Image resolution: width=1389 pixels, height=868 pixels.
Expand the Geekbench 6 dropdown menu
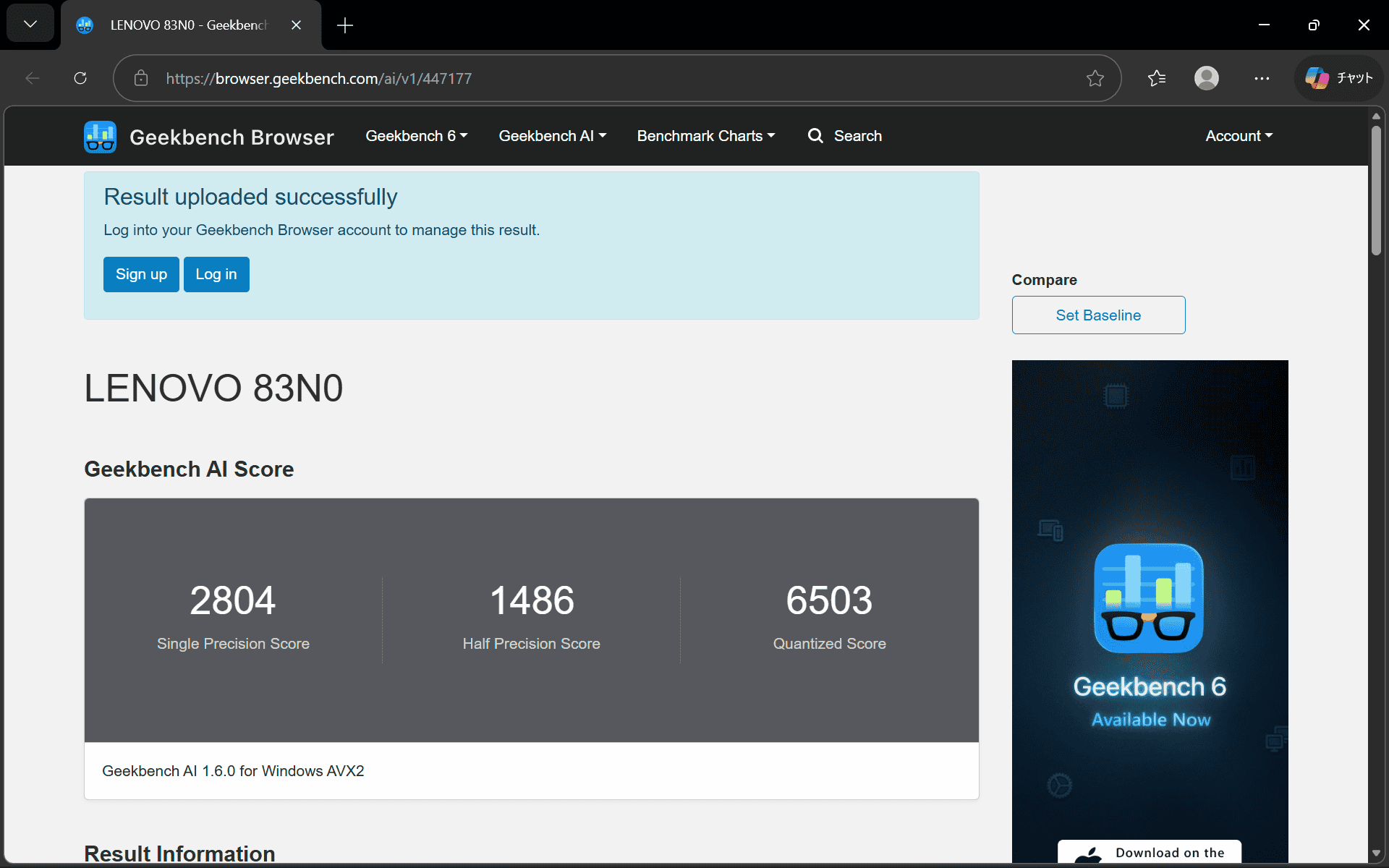pyautogui.click(x=416, y=136)
